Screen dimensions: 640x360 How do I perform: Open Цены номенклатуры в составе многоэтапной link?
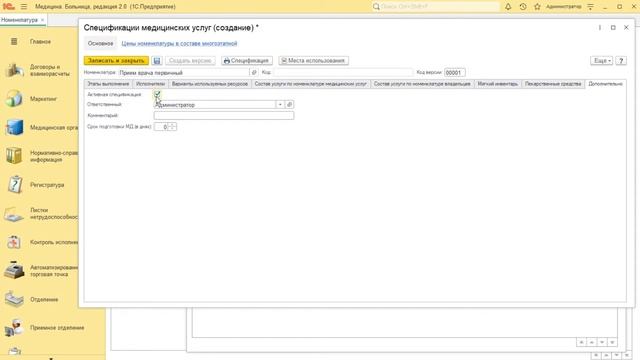pyautogui.click(x=179, y=43)
